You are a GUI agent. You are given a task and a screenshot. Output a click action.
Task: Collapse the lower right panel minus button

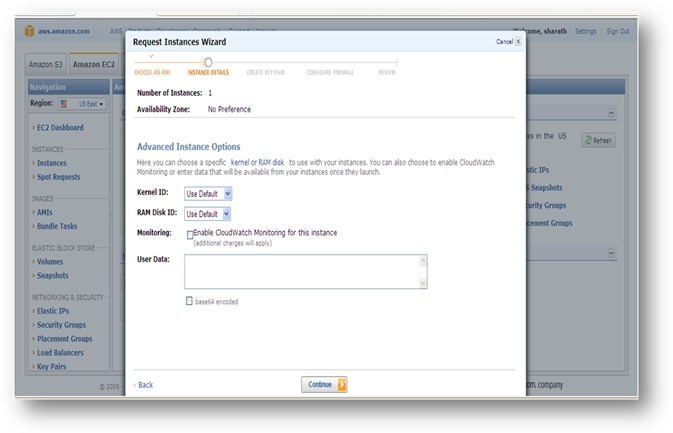click(611, 253)
